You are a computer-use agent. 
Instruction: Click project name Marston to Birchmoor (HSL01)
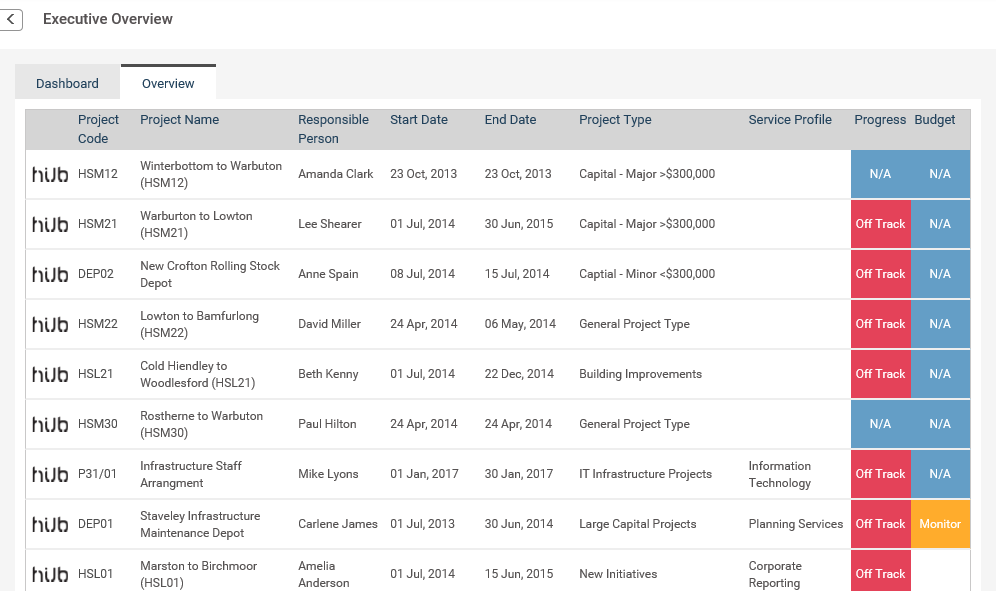[x=198, y=574]
